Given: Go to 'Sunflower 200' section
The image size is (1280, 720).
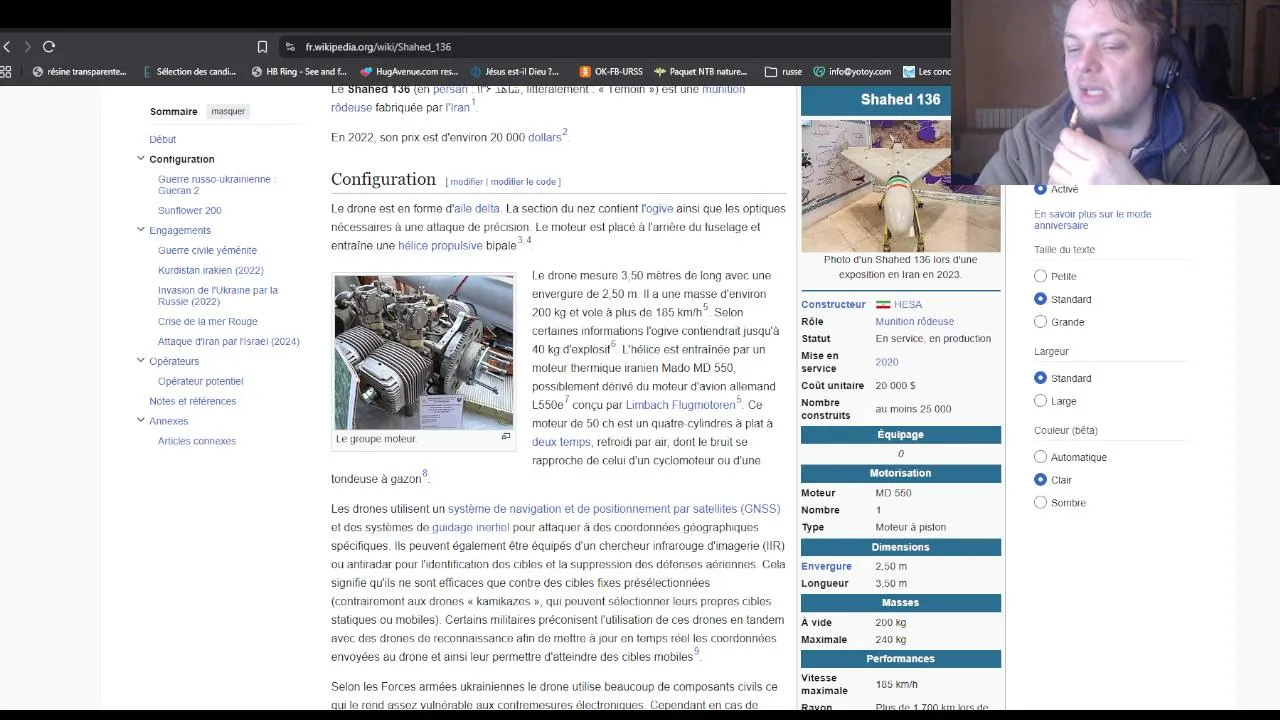Looking at the screenshot, I should click(190, 210).
